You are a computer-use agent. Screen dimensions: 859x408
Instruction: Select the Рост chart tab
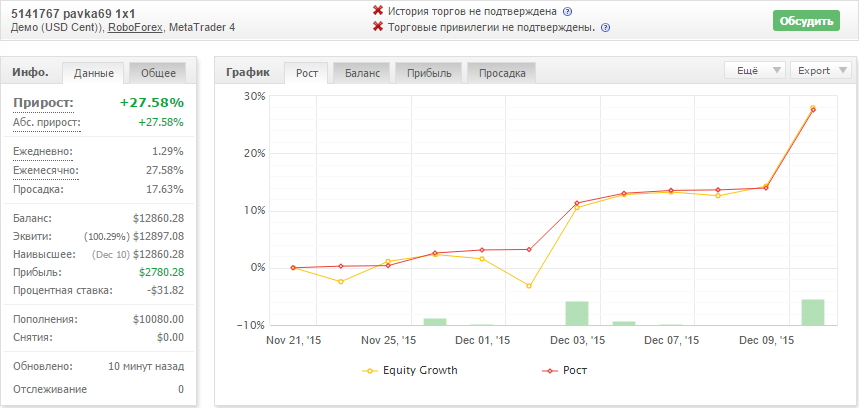(x=307, y=73)
